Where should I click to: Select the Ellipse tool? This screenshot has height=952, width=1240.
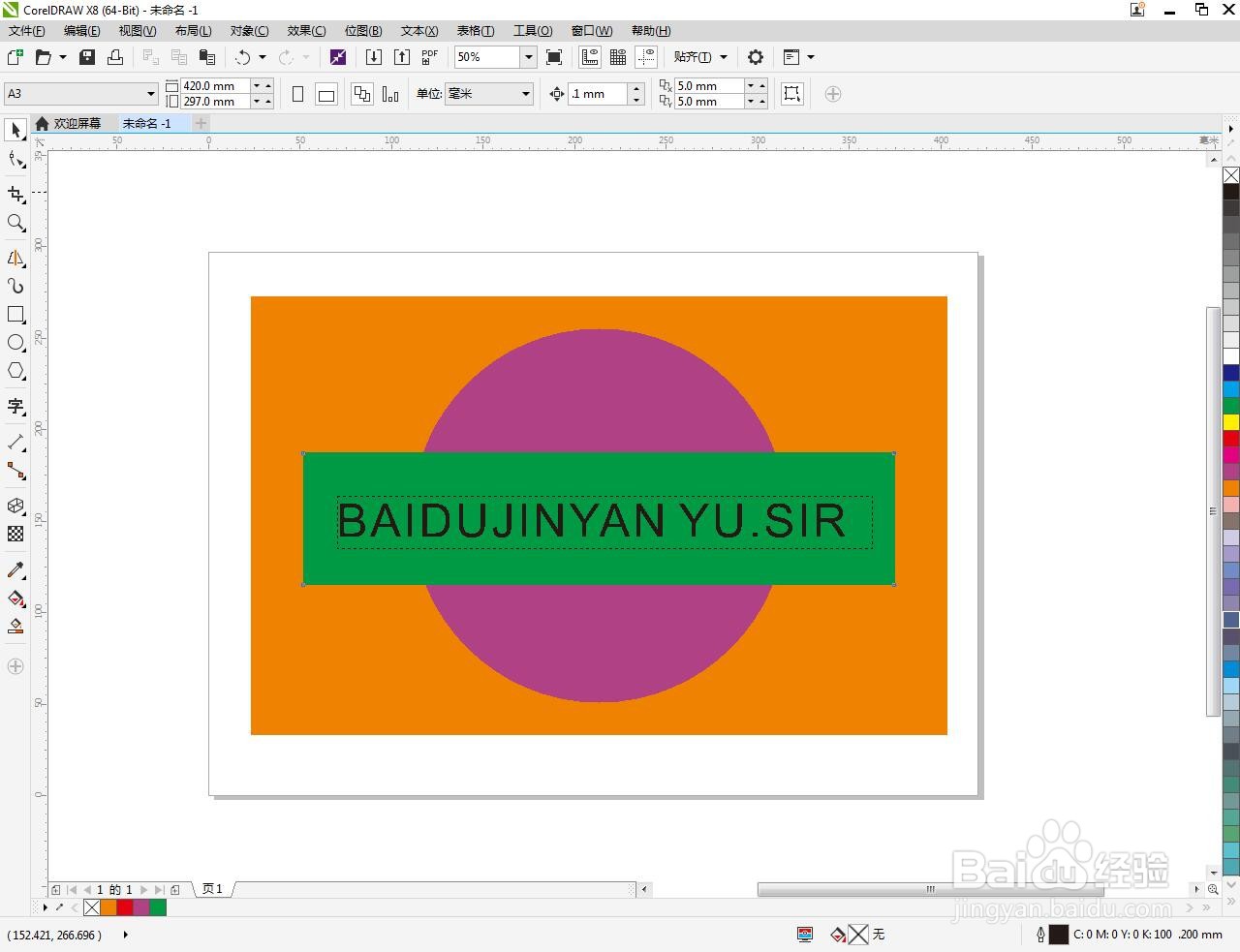click(15, 343)
